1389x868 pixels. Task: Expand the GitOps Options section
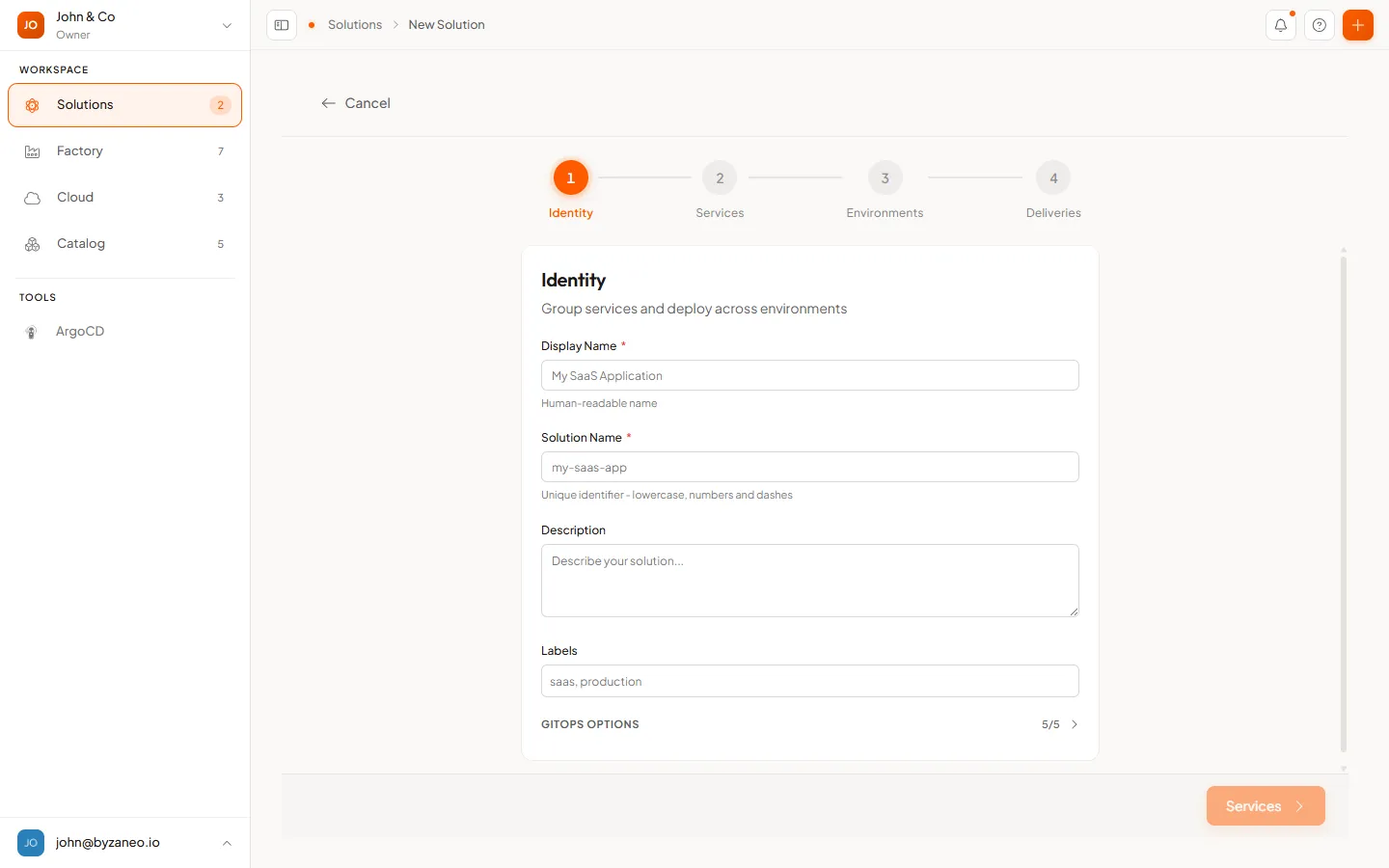coord(809,724)
